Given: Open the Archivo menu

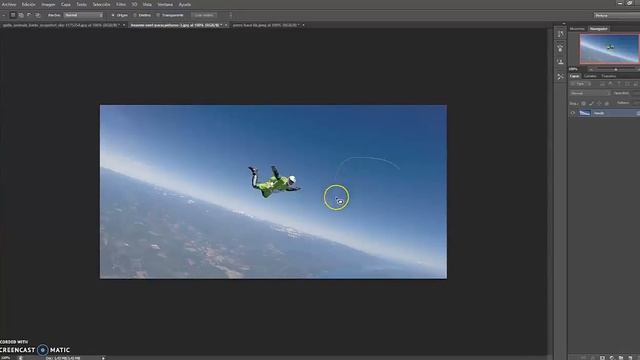Looking at the screenshot, I should tap(9, 4).
